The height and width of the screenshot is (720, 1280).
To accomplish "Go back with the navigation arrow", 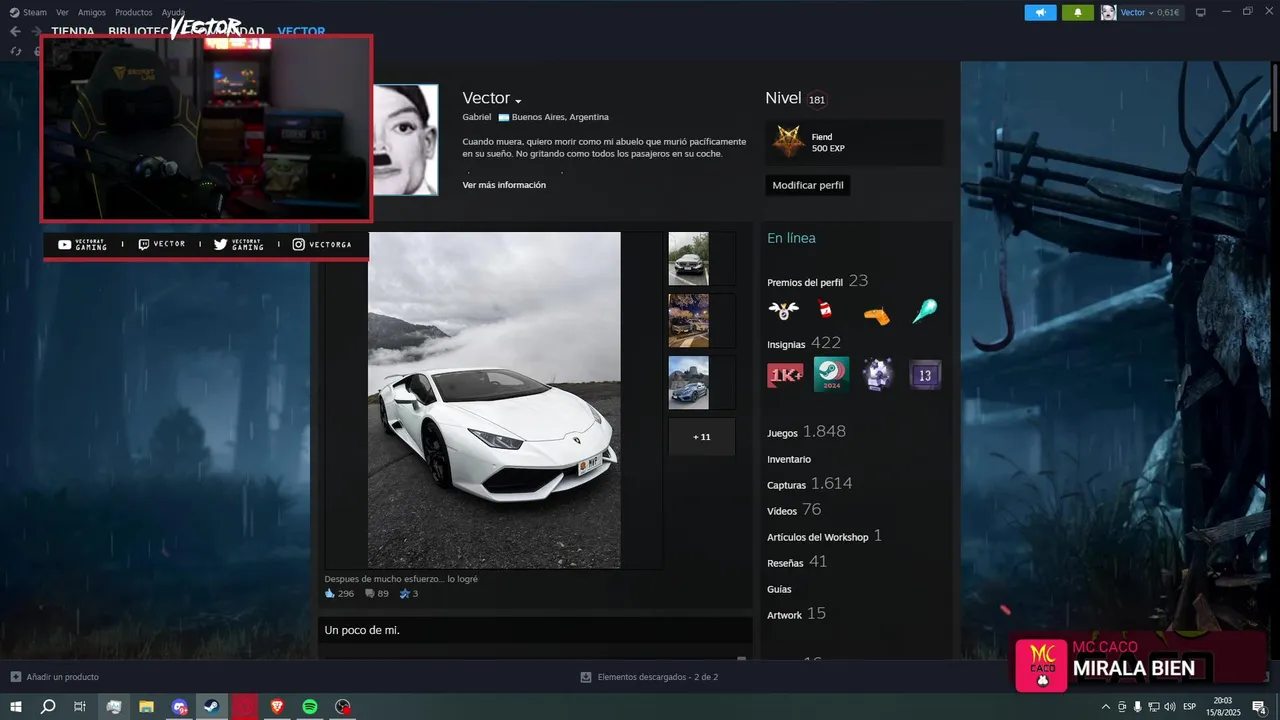I will (x=15, y=32).
